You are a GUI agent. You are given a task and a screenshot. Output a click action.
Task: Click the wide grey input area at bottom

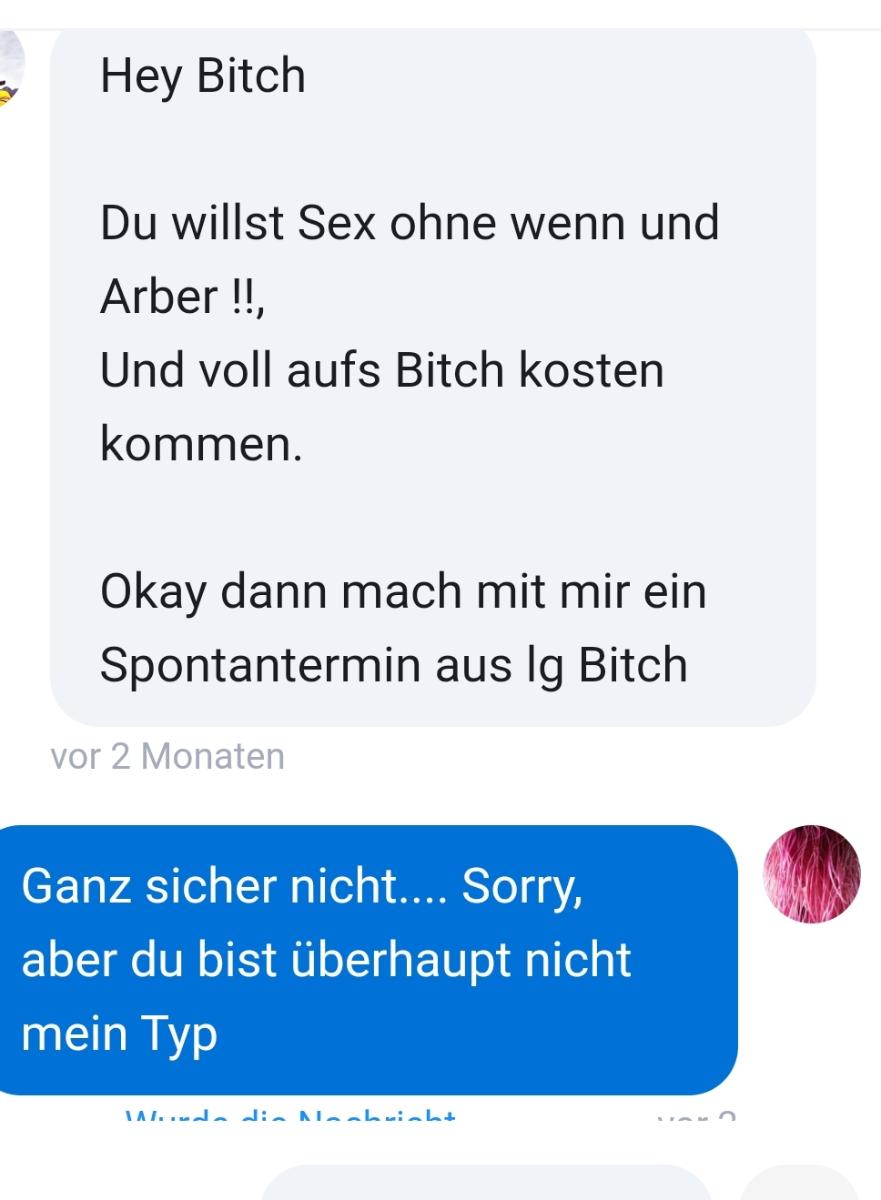tap(486, 1183)
